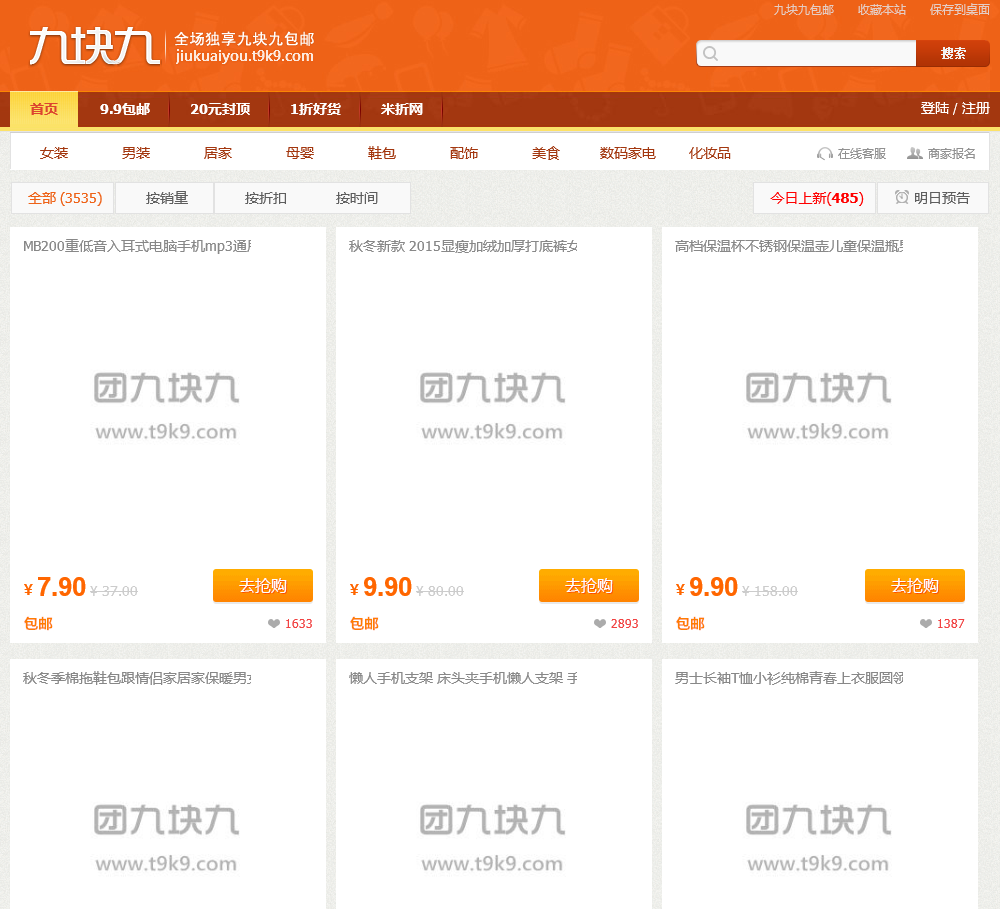Click the 保温杯 product thumbnail
Viewport: 1000px width, 909px height.
(x=818, y=406)
